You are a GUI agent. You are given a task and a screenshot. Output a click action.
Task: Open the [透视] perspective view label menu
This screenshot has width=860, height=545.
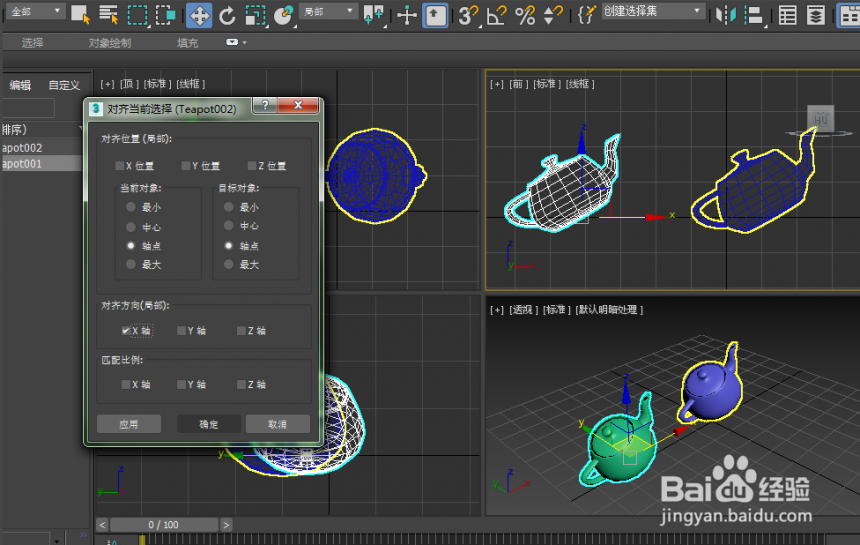[523, 310]
